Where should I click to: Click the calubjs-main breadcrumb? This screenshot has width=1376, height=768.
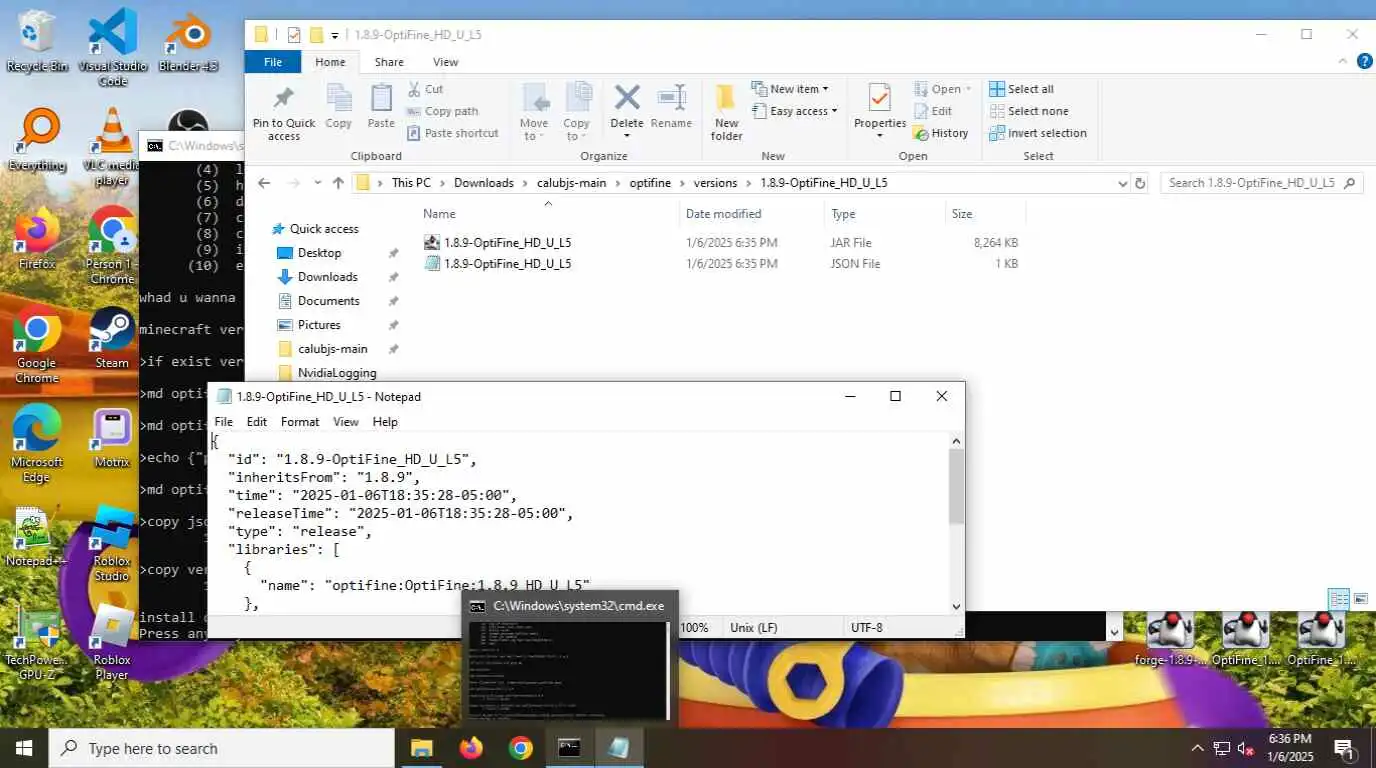(571, 183)
